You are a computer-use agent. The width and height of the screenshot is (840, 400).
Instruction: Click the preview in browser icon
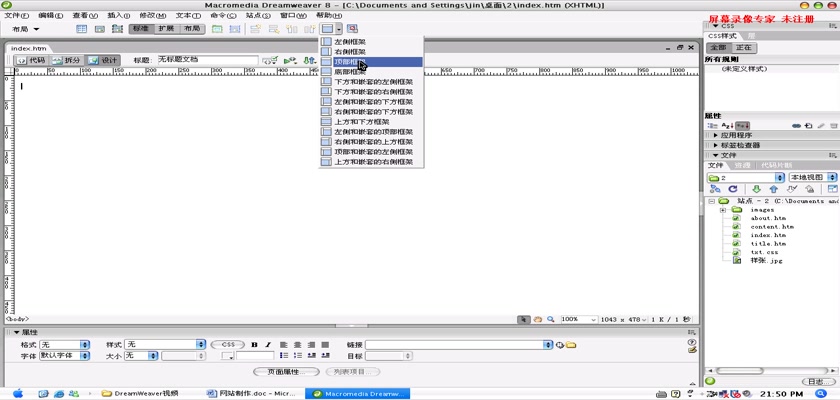tap(290, 61)
